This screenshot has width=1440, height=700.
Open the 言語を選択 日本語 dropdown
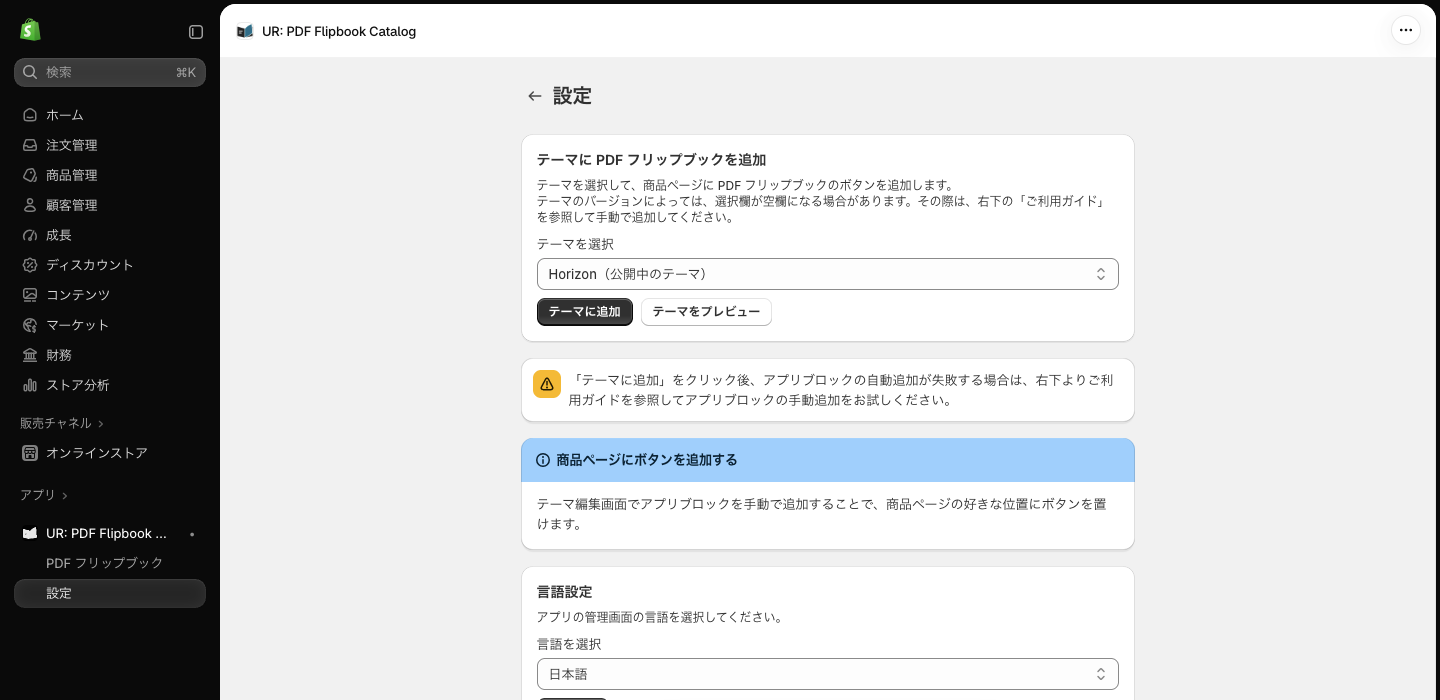[828, 674]
